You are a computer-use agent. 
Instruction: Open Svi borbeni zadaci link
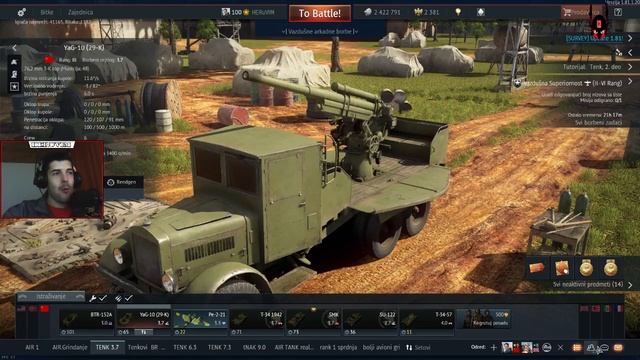[x=598, y=122]
